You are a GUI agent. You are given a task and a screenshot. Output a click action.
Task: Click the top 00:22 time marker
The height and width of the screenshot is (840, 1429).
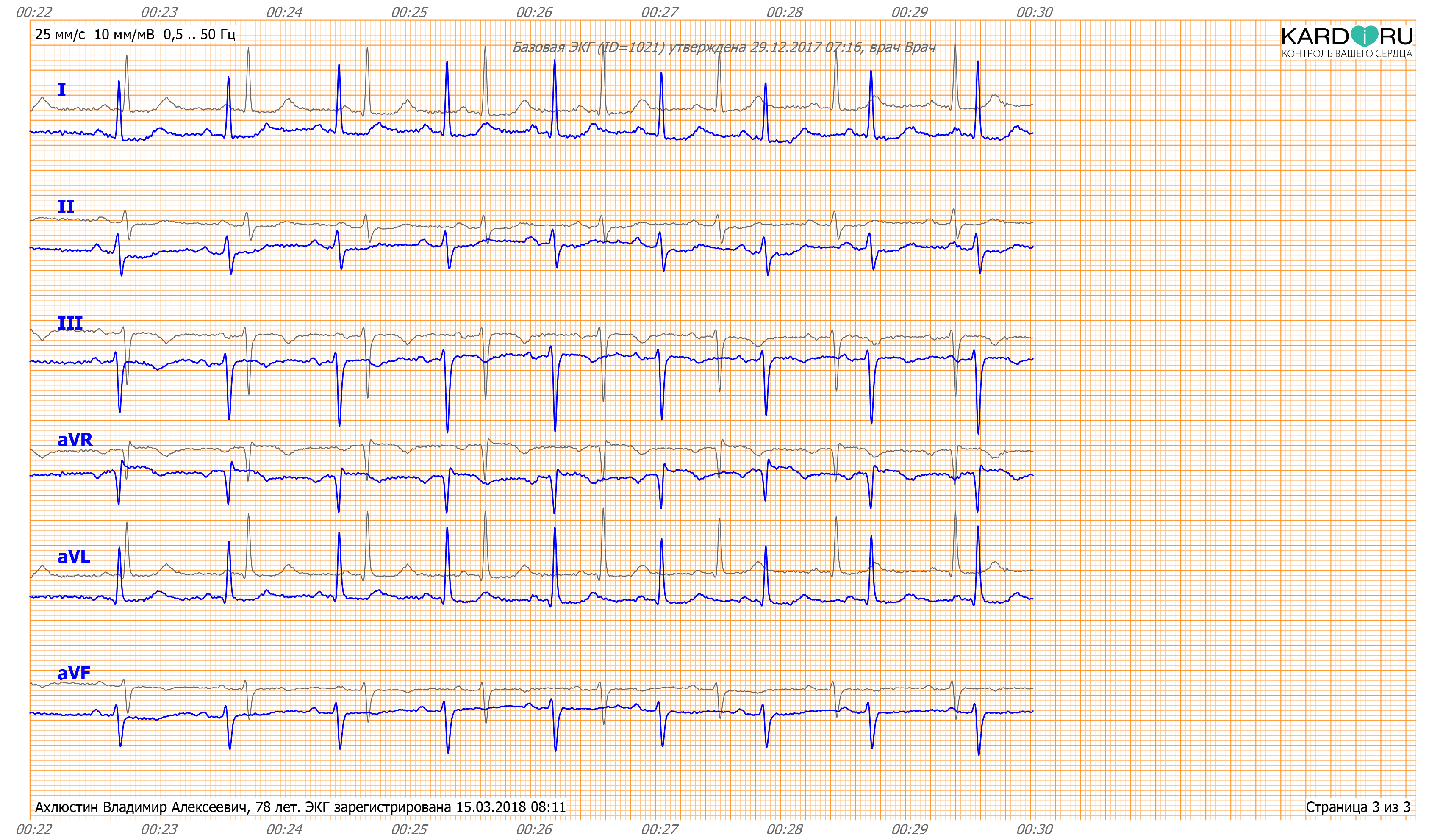[x=34, y=12]
